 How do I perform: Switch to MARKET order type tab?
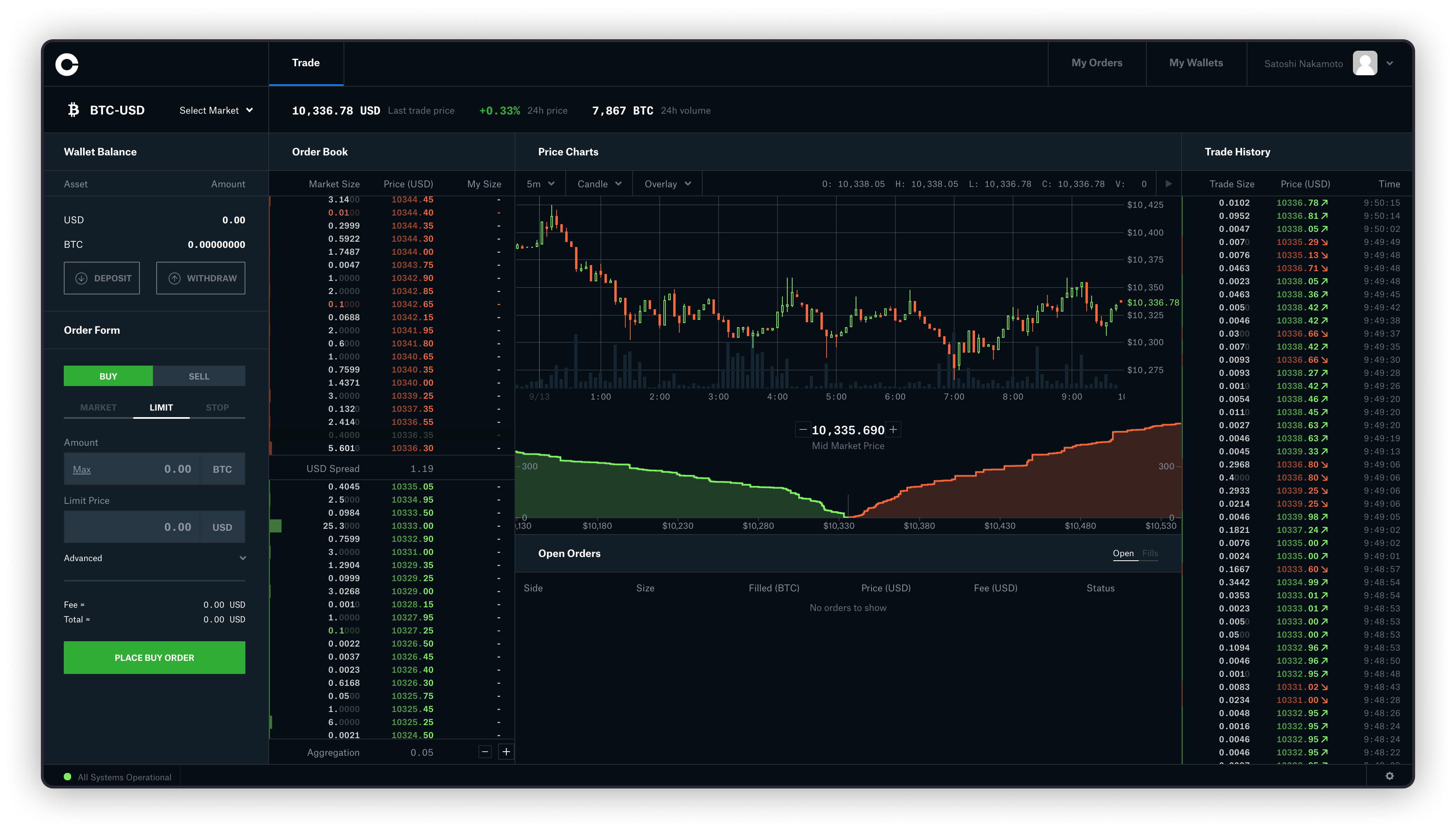97,407
